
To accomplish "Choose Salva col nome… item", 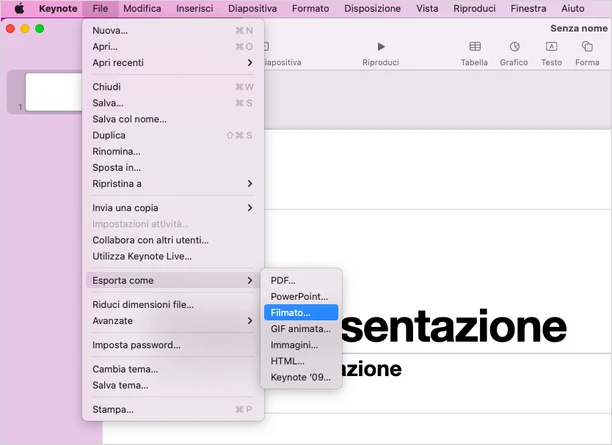I will coord(173,119).
